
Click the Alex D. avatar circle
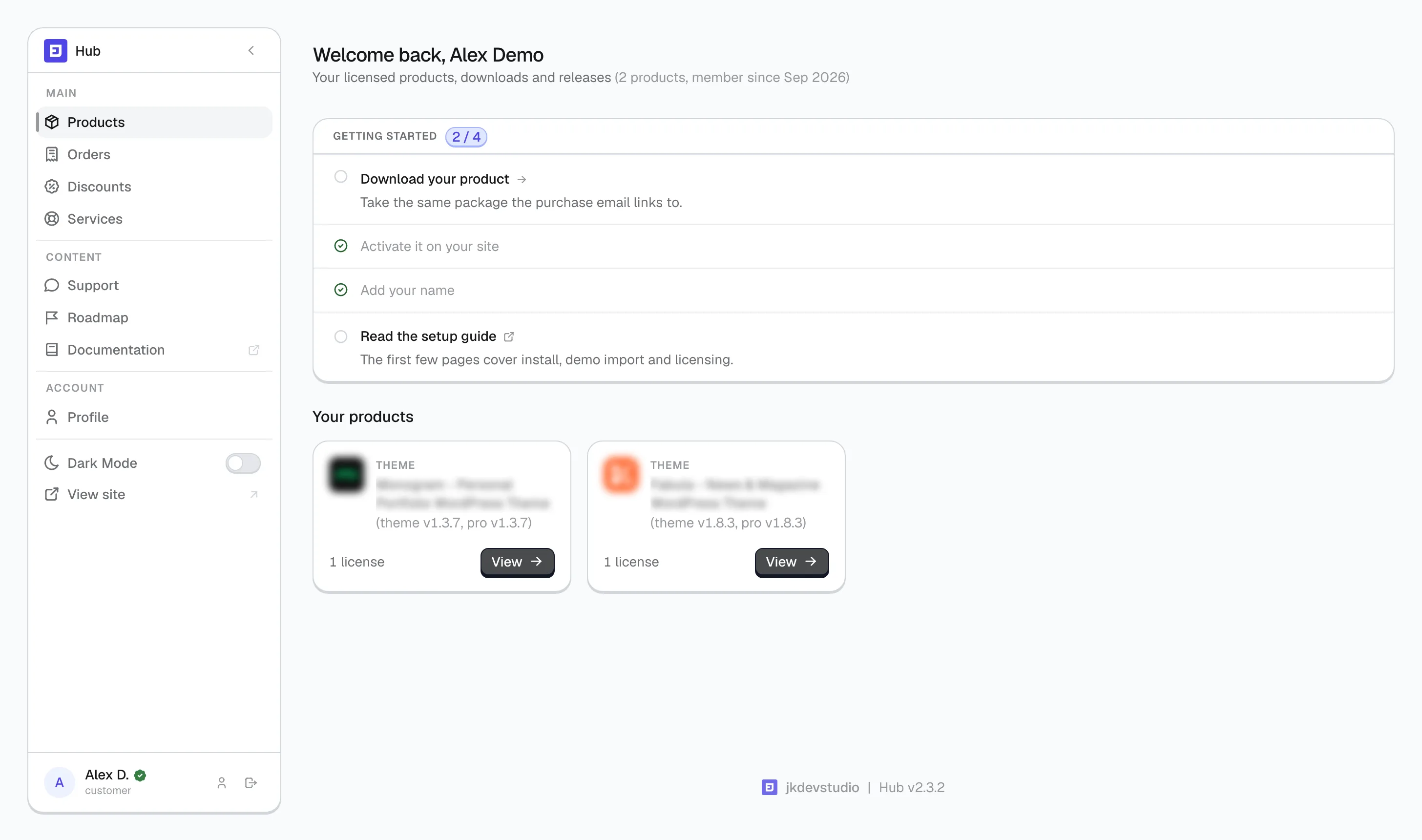point(60,782)
